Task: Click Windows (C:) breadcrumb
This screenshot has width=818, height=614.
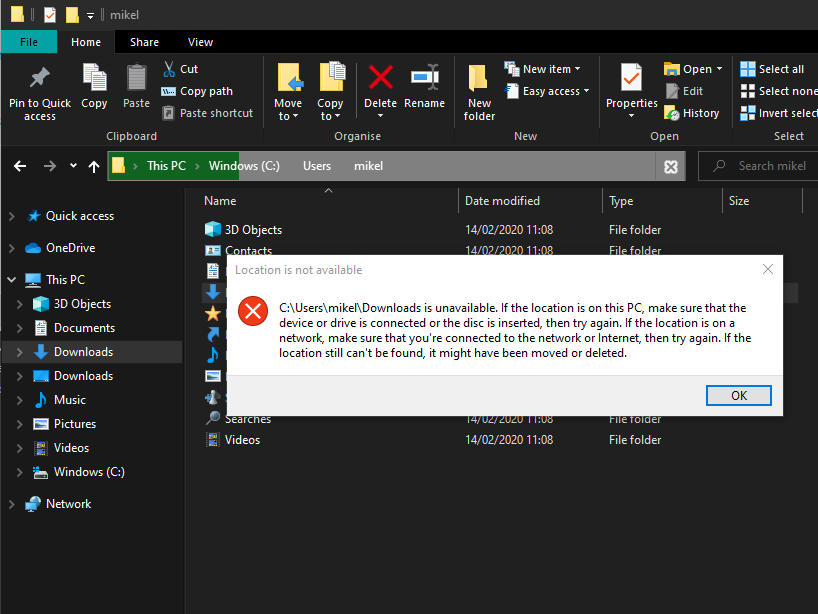Action: (244, 166)
